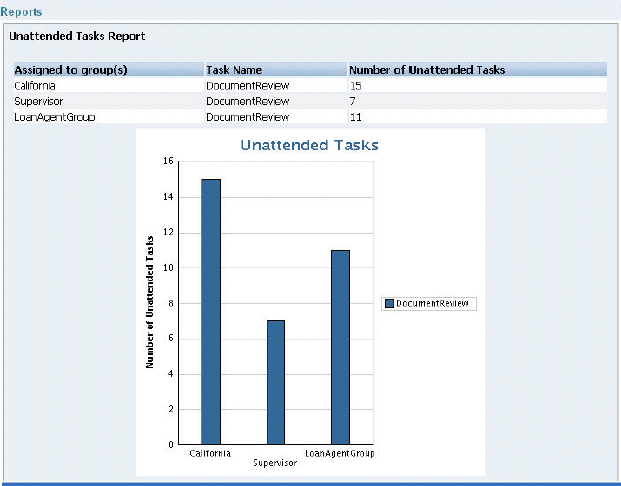Click the 16 tick label on y-axis
This screenshot has height=486, width=621.
pyautogui.click(x=168, y=161)
